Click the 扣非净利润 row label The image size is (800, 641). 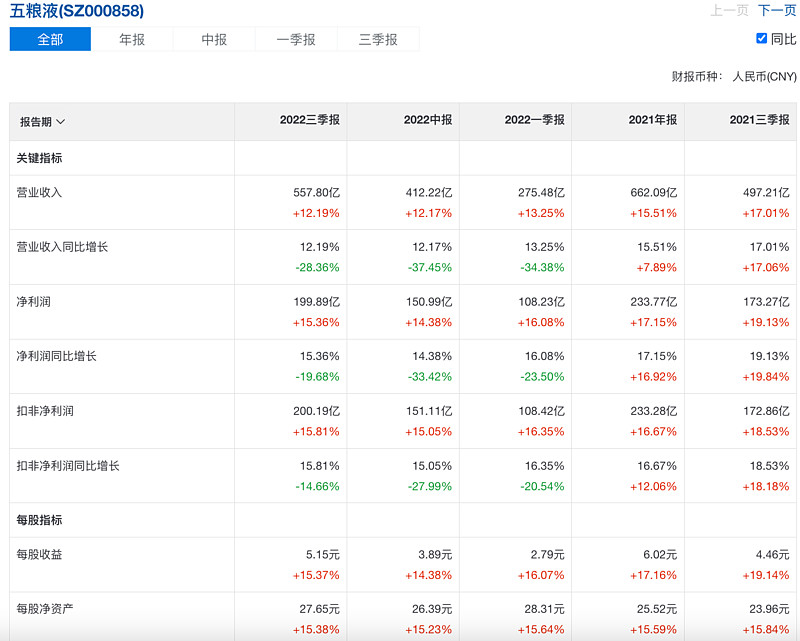[x=46, y=411]
